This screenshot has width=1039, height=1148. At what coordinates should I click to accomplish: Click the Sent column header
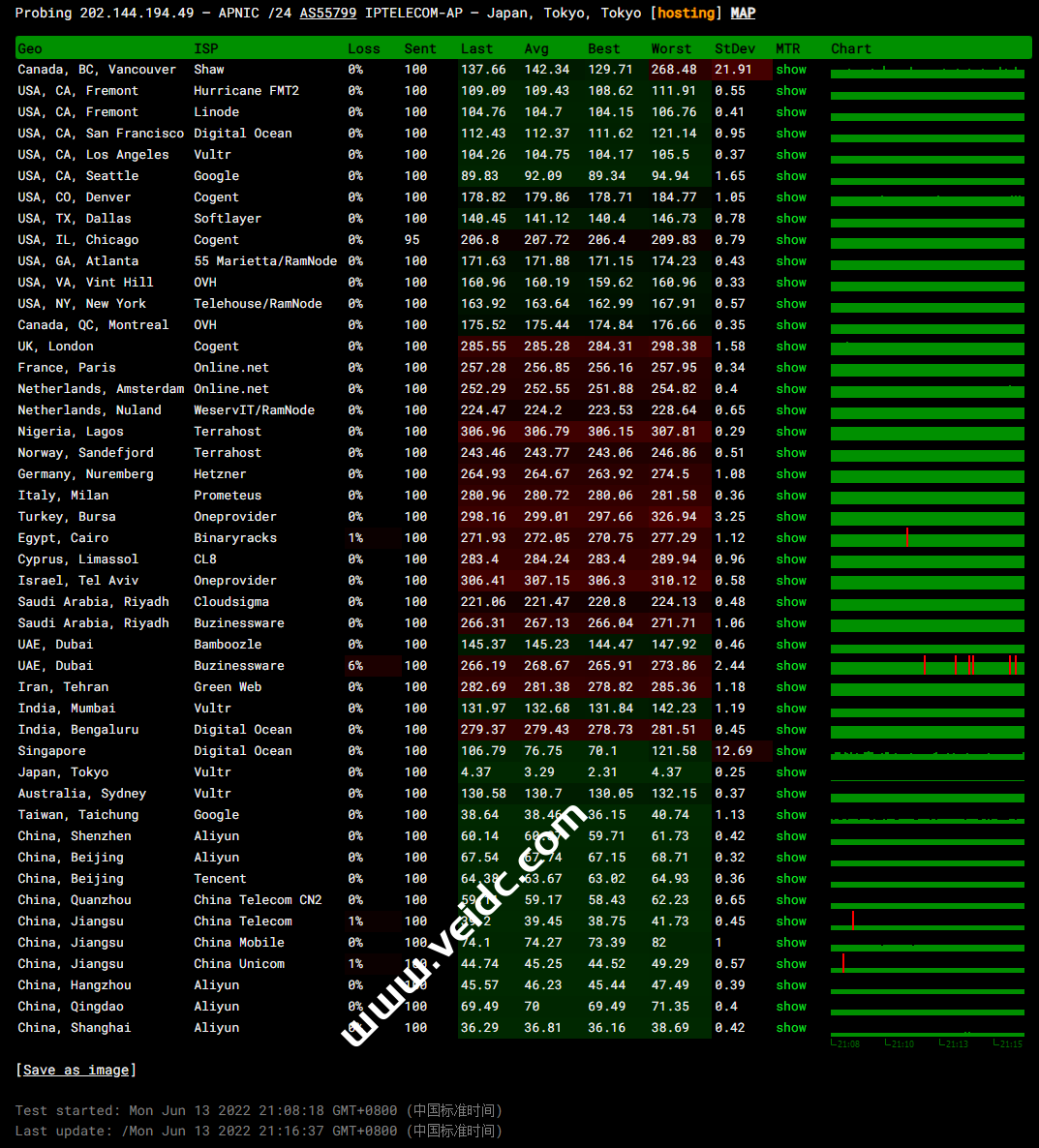coord(420,48)
